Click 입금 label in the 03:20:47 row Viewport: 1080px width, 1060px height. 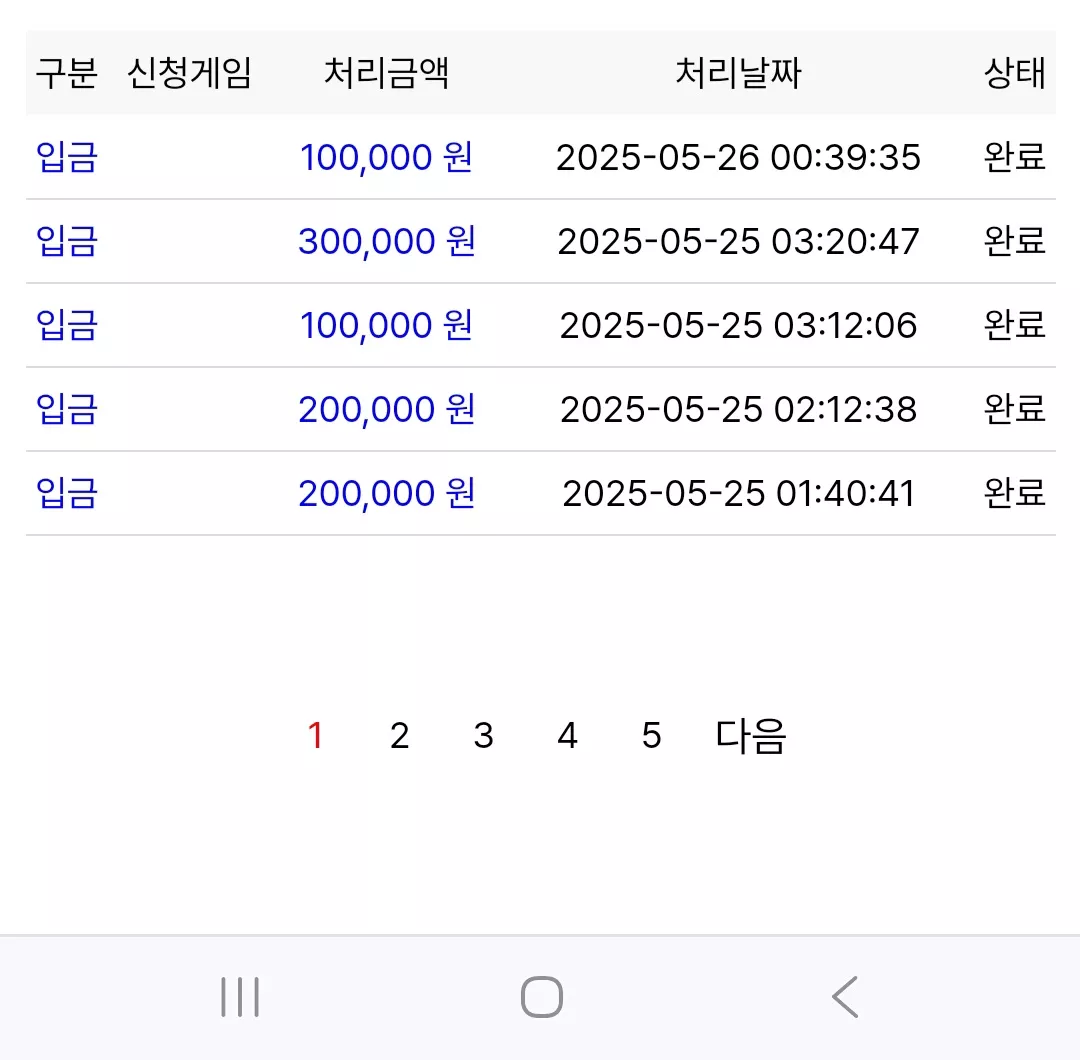67,241
